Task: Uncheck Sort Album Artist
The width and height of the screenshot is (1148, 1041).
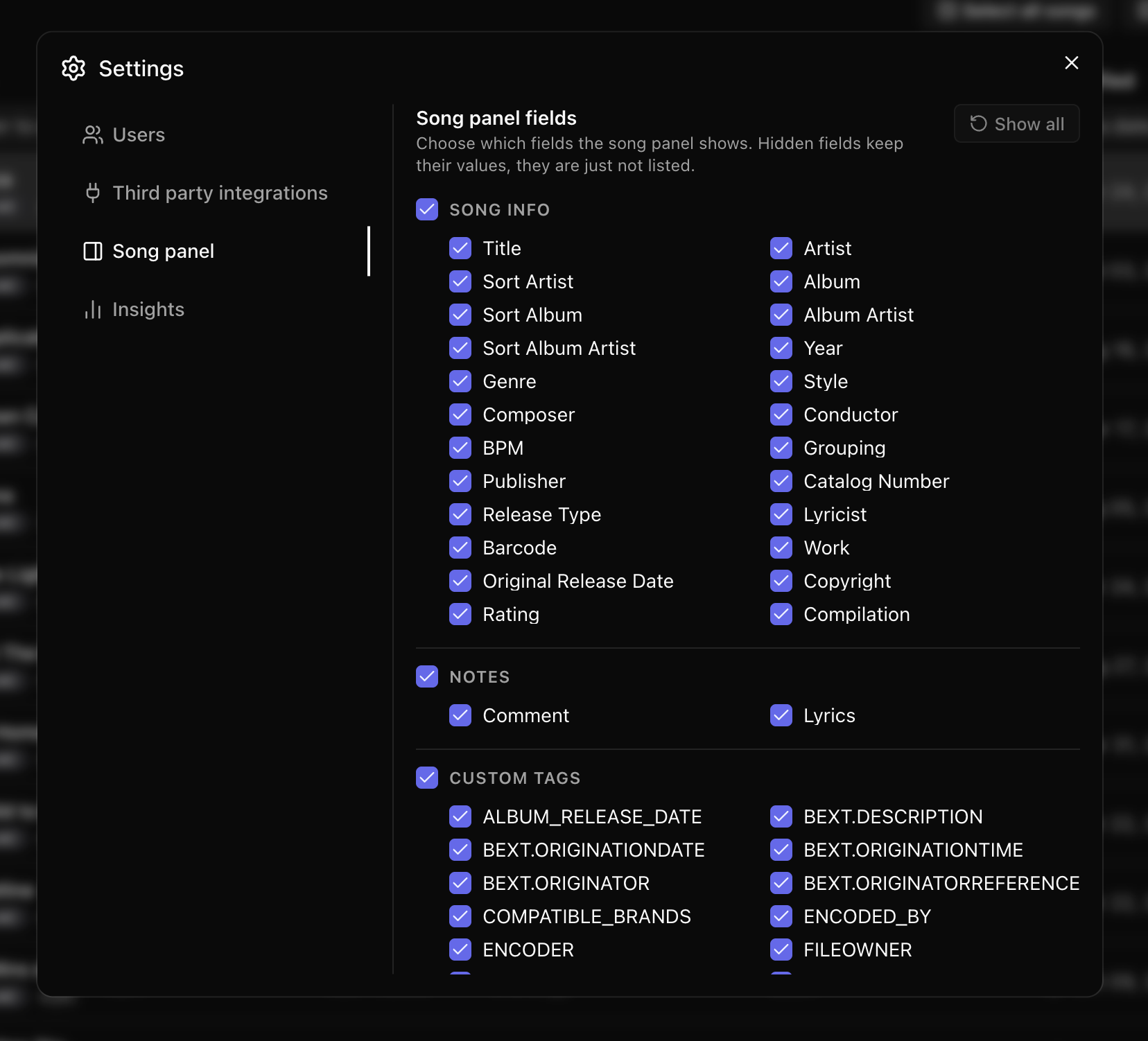Action: (460, 348)
